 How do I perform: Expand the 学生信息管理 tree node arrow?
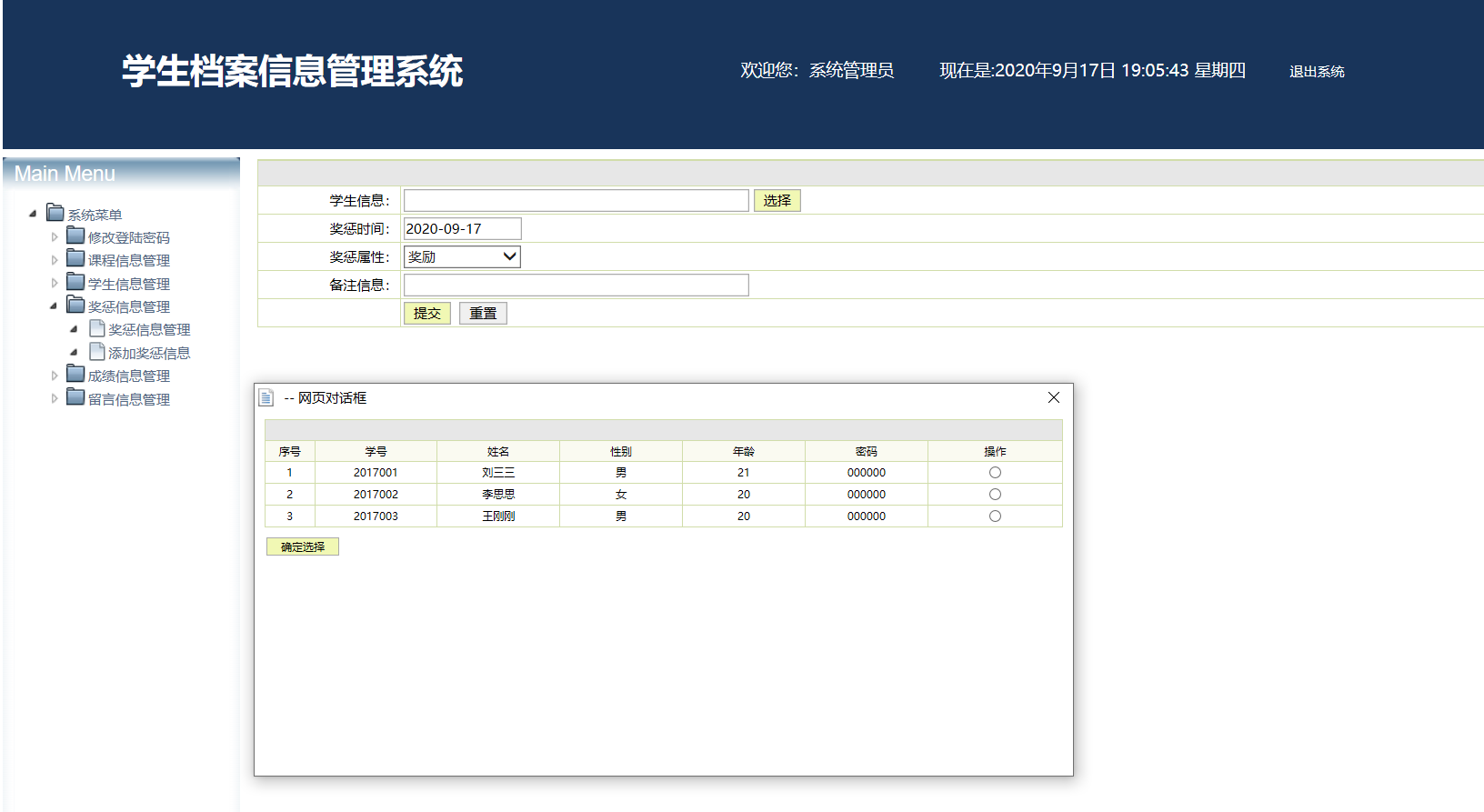click(54, 284)
